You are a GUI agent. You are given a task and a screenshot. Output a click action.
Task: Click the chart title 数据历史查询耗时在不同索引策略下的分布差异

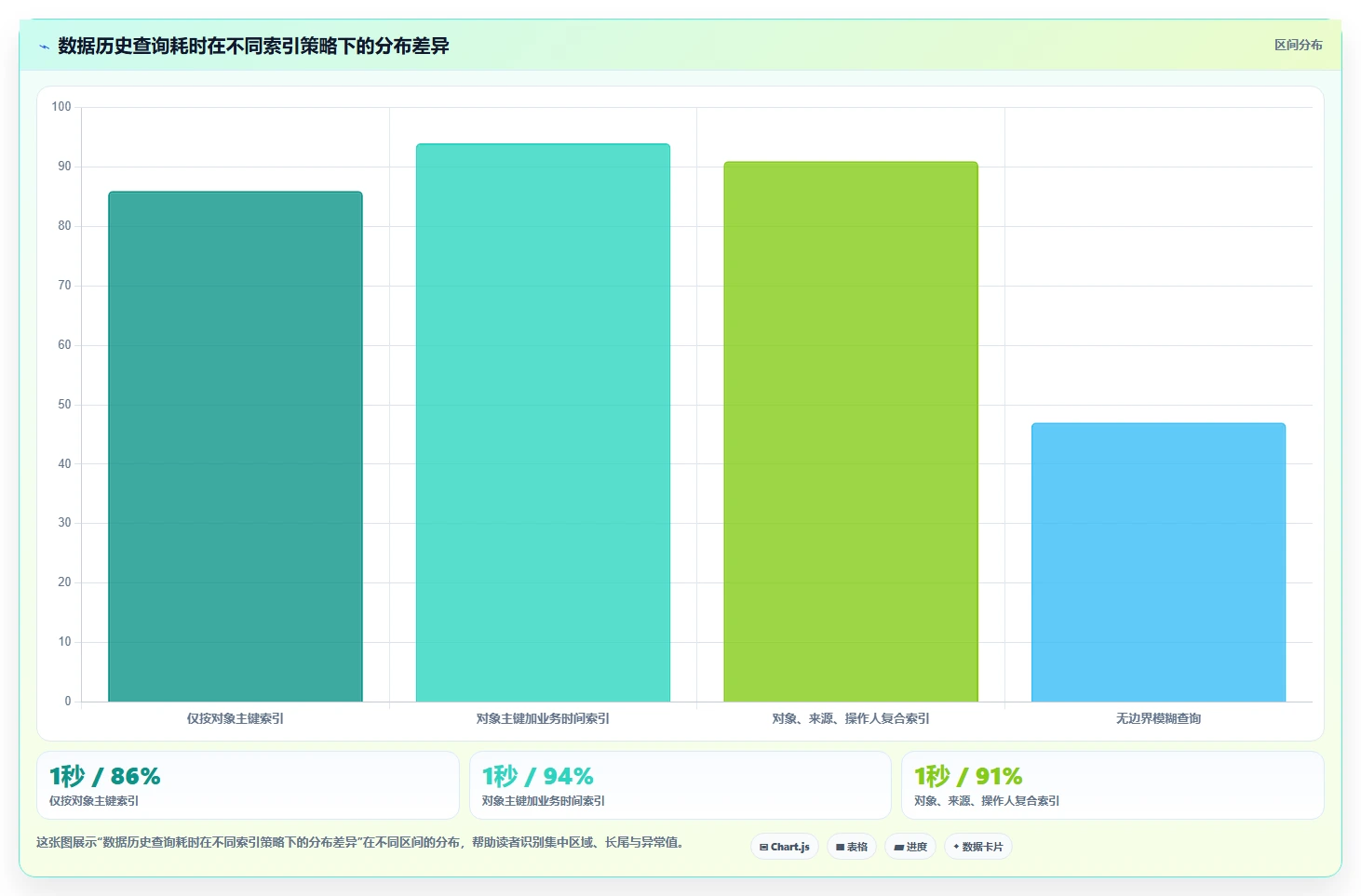(253, 46)
